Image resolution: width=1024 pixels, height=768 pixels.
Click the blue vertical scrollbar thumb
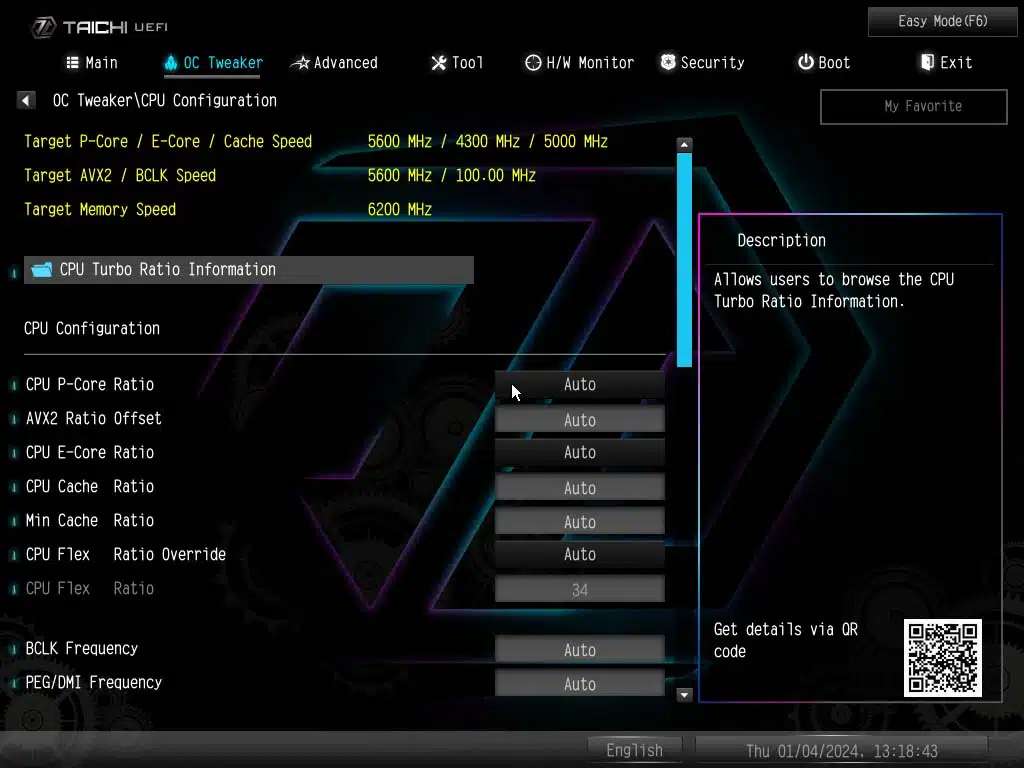pos(685,260)
